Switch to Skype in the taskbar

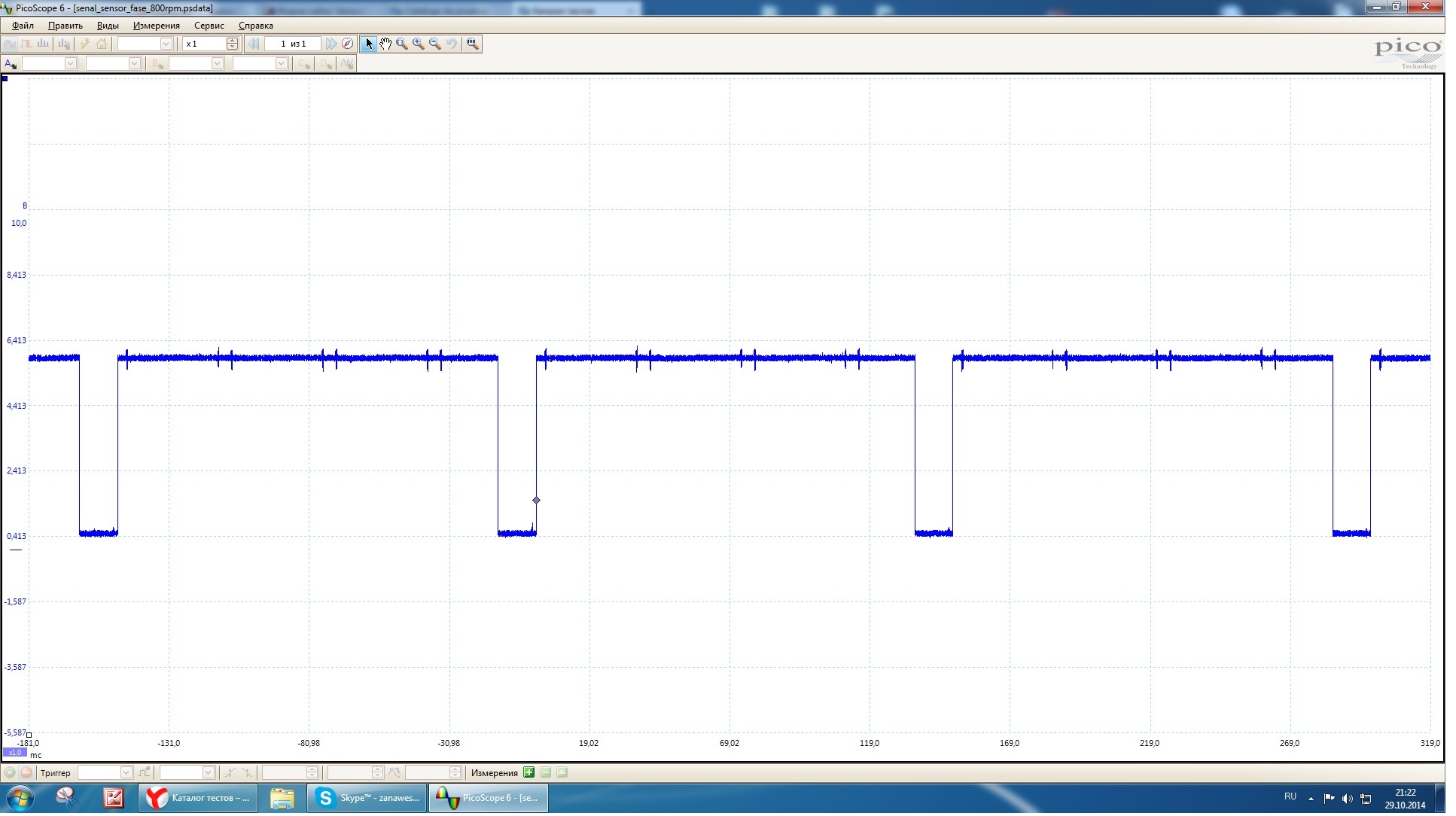(x=367, y=798)
